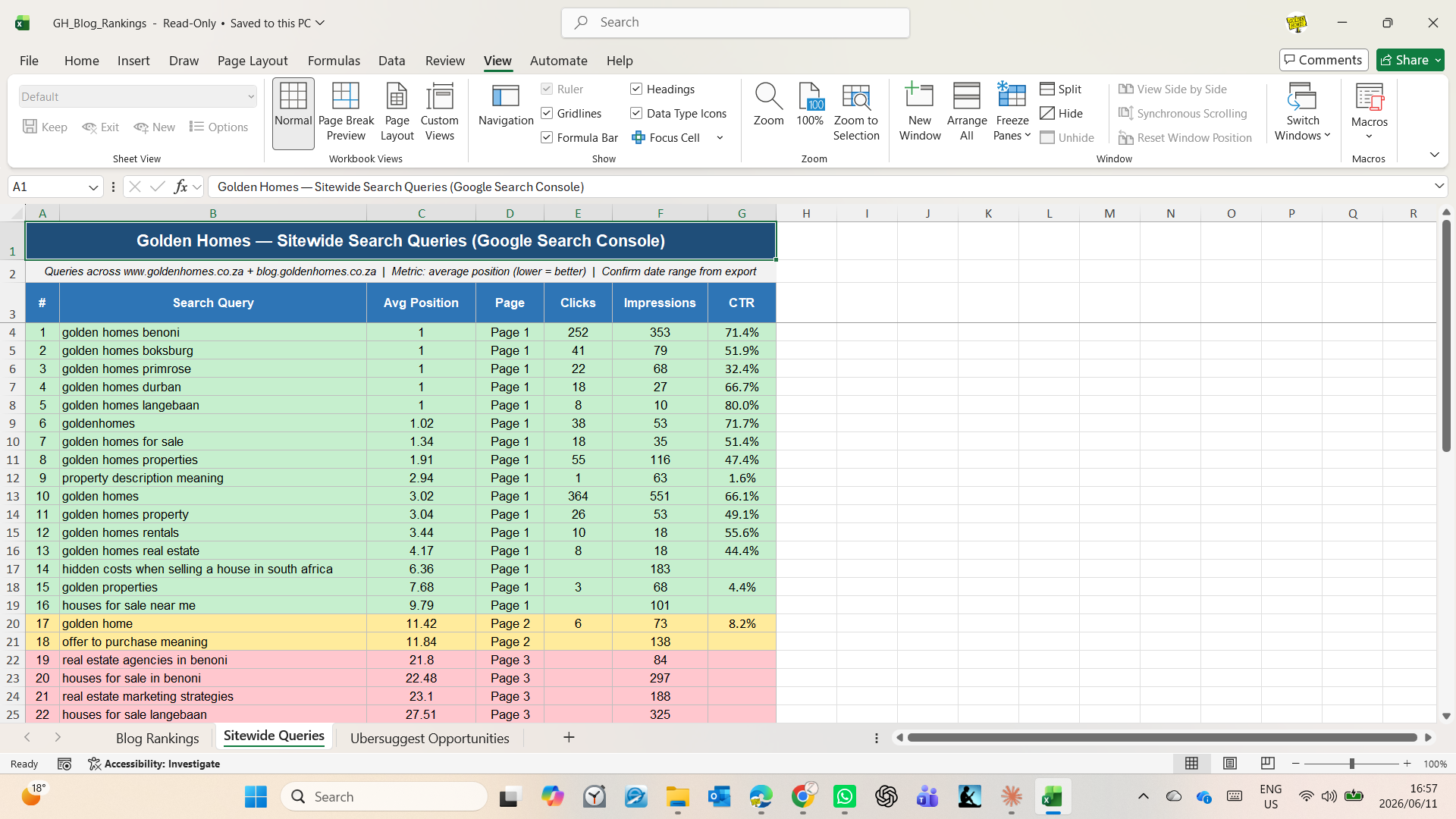1456x819 pixels.
Task: Open the Share button dropdown
Action: [1438, 60]
